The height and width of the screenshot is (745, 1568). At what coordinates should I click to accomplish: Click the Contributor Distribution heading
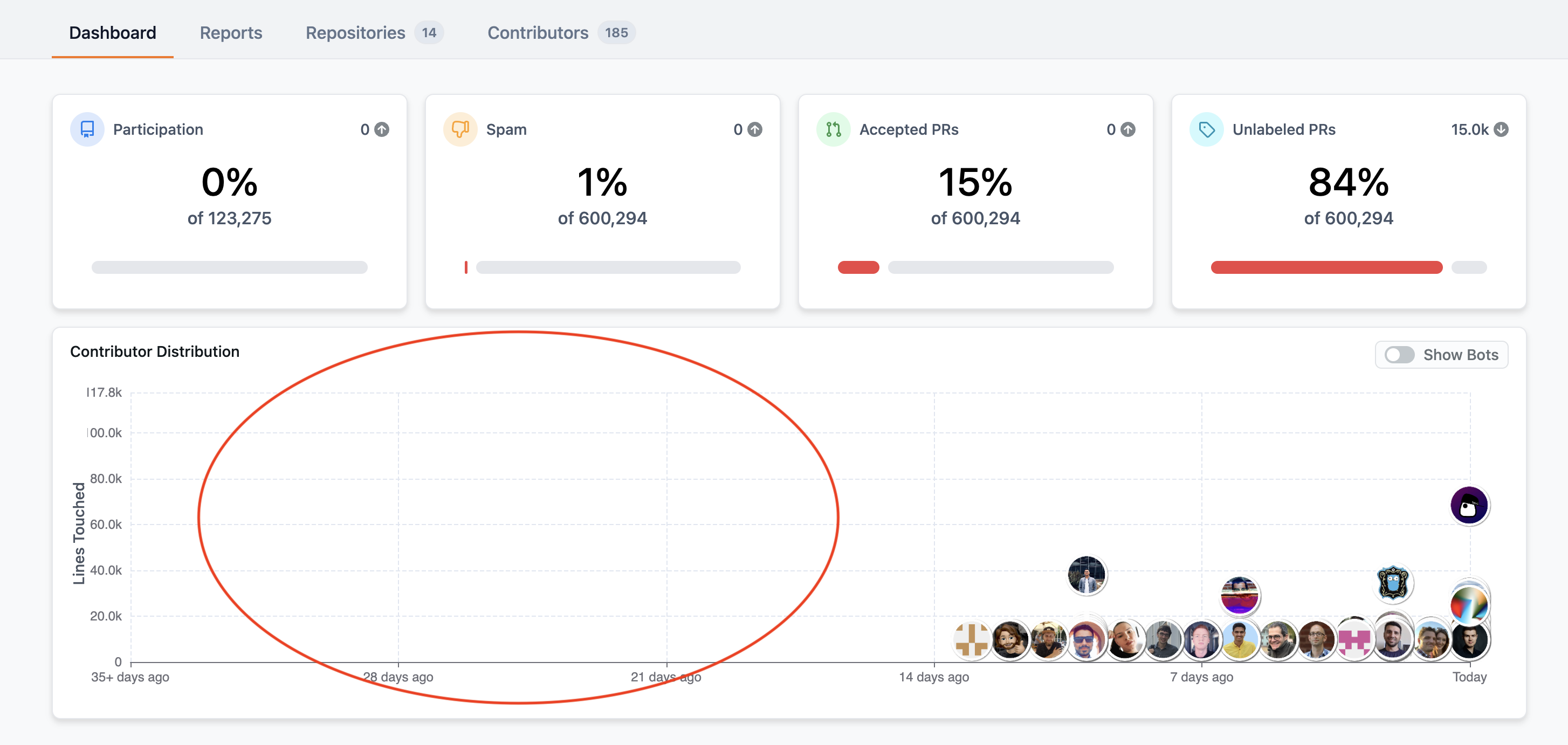pyautogui.click(x=155, y=351)
